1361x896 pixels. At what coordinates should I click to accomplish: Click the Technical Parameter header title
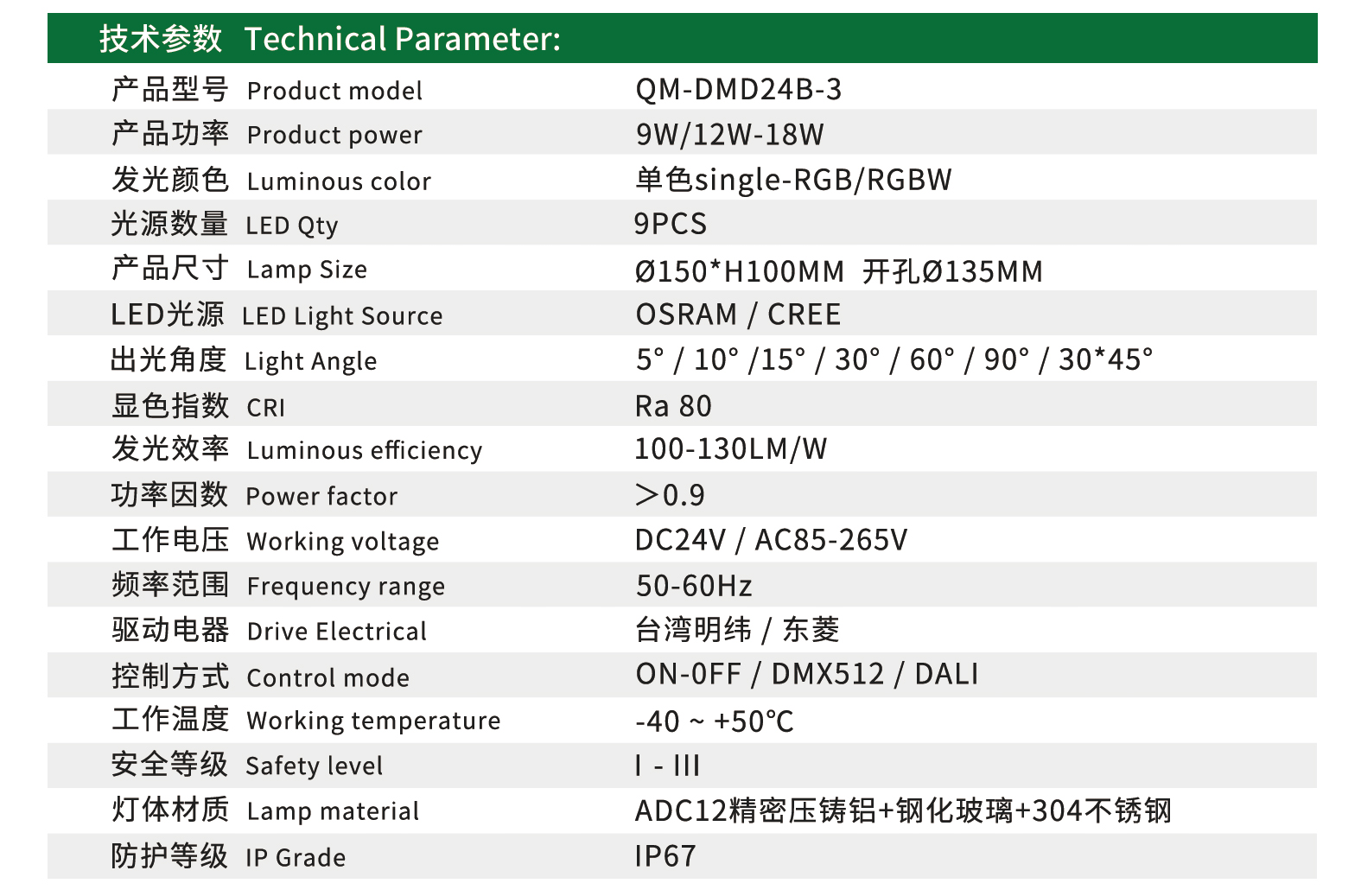point(329,39)
